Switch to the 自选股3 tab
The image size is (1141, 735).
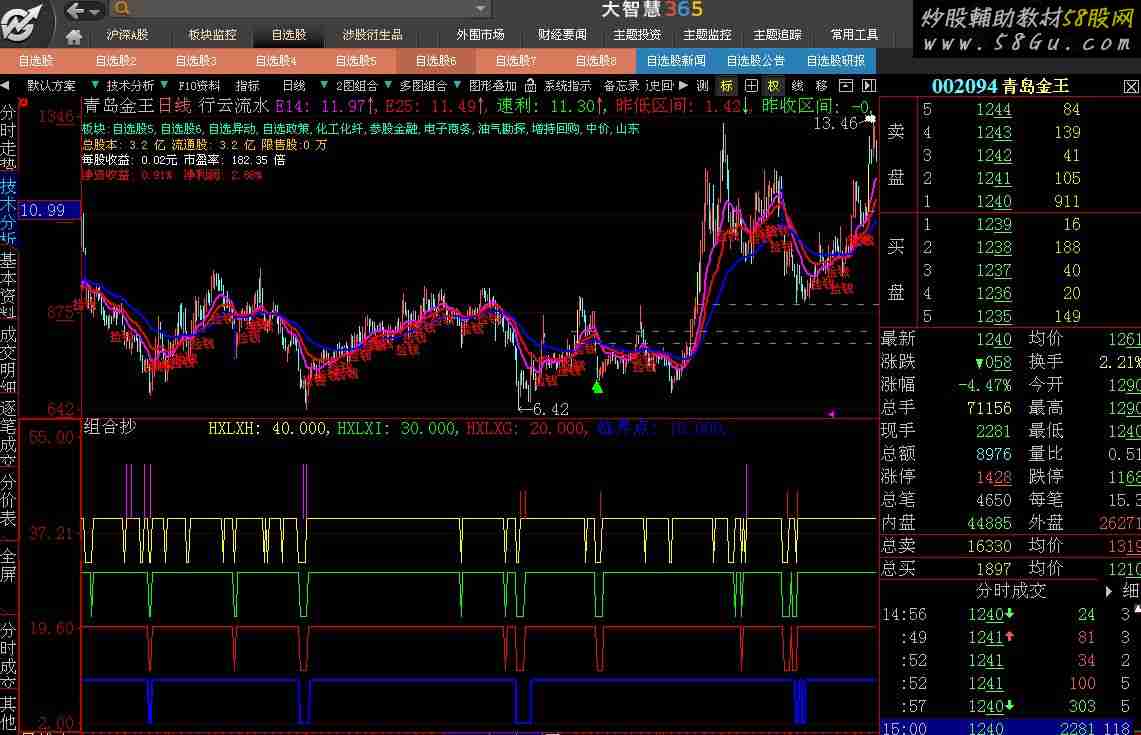pos(196,61)
